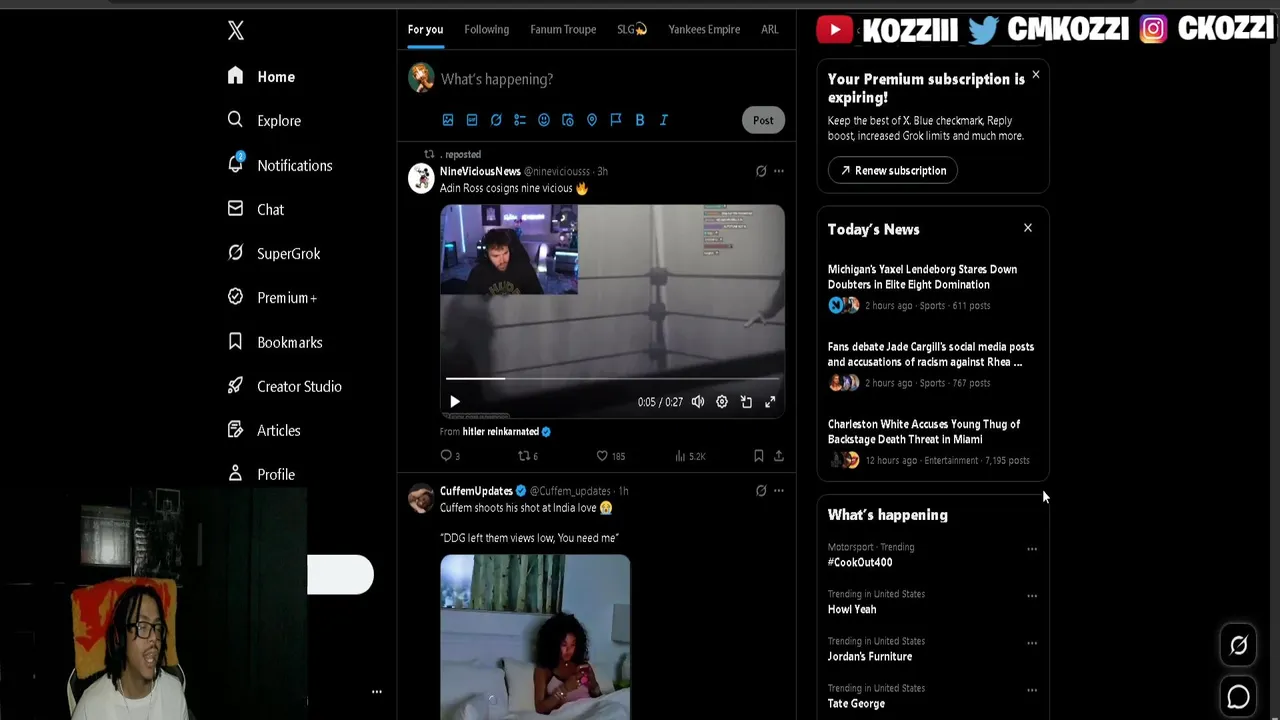
Task: Switch to the Following tab
Action: coord(486,30)
